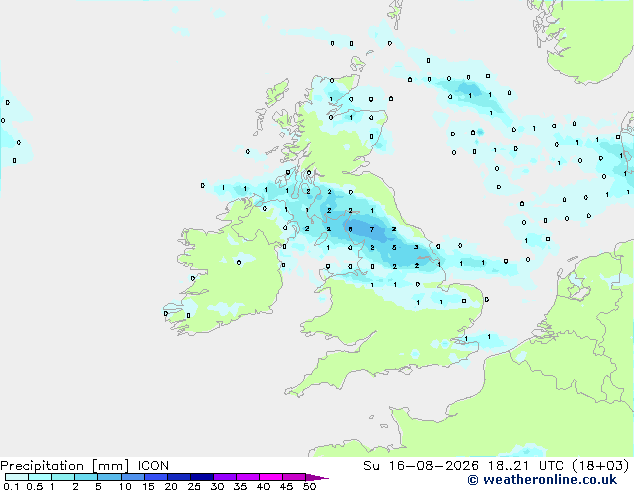Pick the 2–5 mm legend swatch
Image resolution: width=634 pixels, height=490 pixels.
point(86,477)
